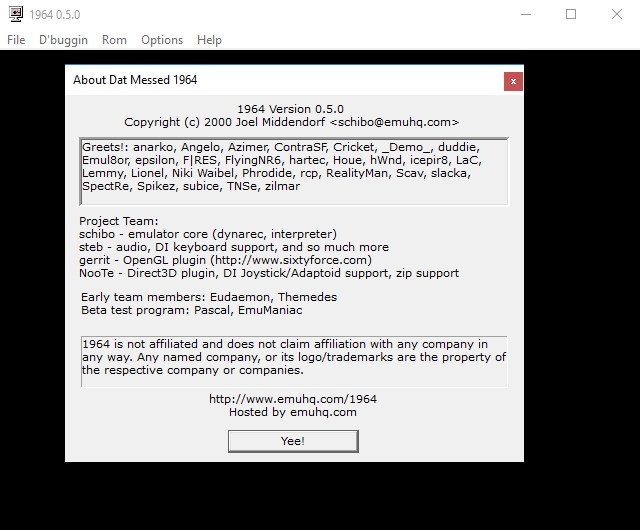Open the Options menu
Viewport: 640px width, 530px height.
(162, 40)
